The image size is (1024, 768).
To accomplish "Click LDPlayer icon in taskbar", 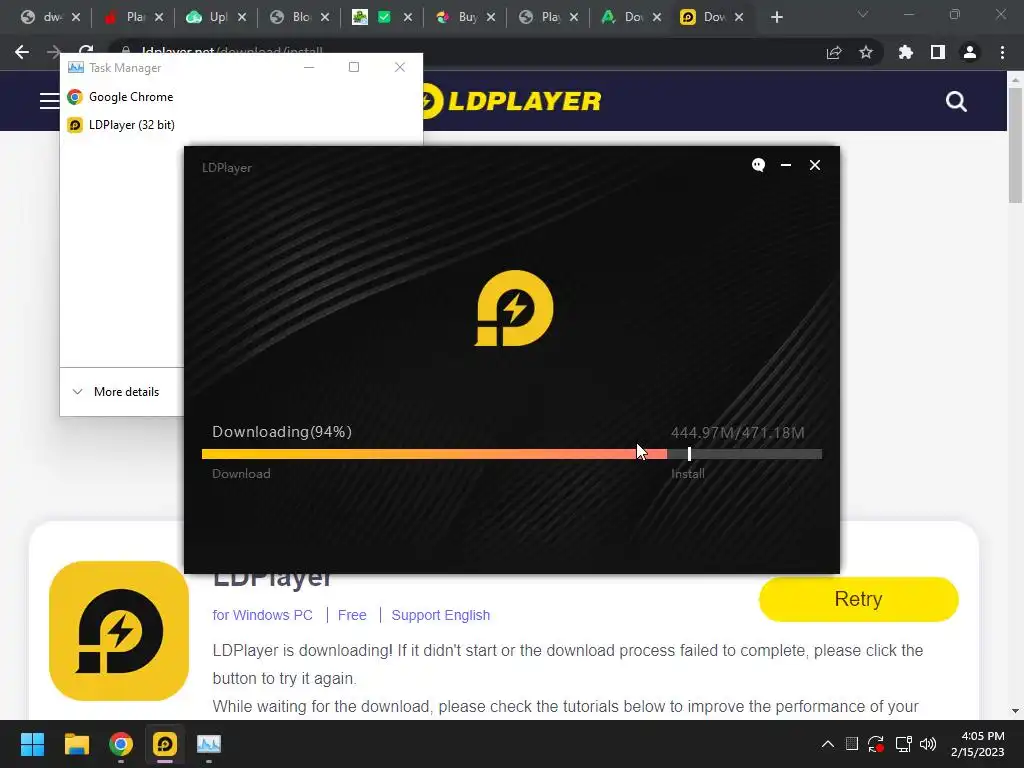I will pos(165,744).
